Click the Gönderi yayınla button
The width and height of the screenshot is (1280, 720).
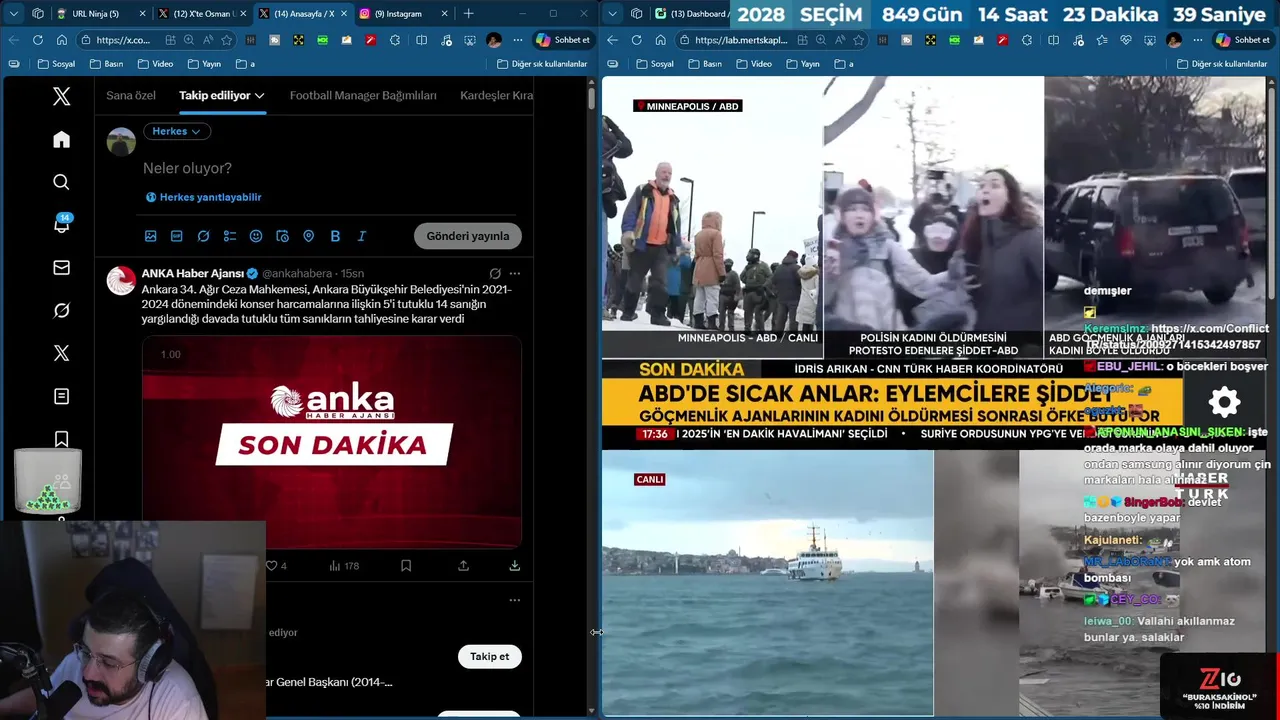click(468, 236)
